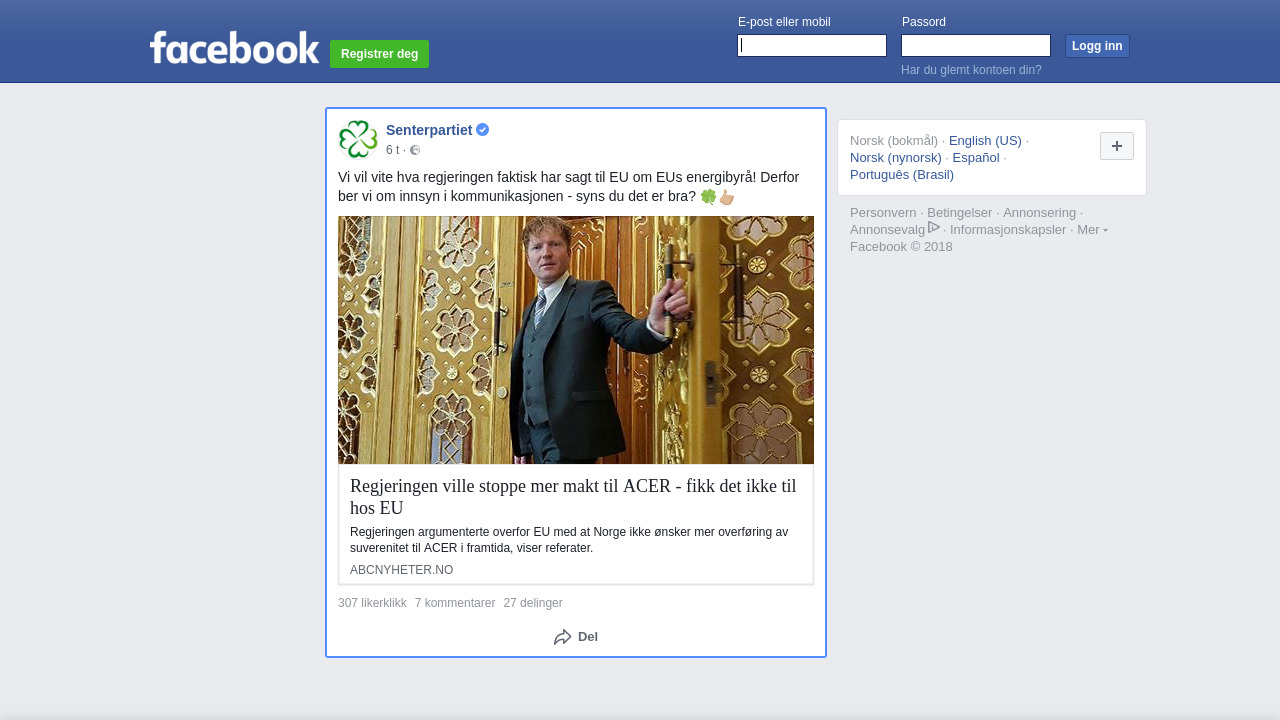The width and height of the screenshot is (1280, 720).
Task: Open the Senterpartiet page name link
Action: (x=429, y=130)
